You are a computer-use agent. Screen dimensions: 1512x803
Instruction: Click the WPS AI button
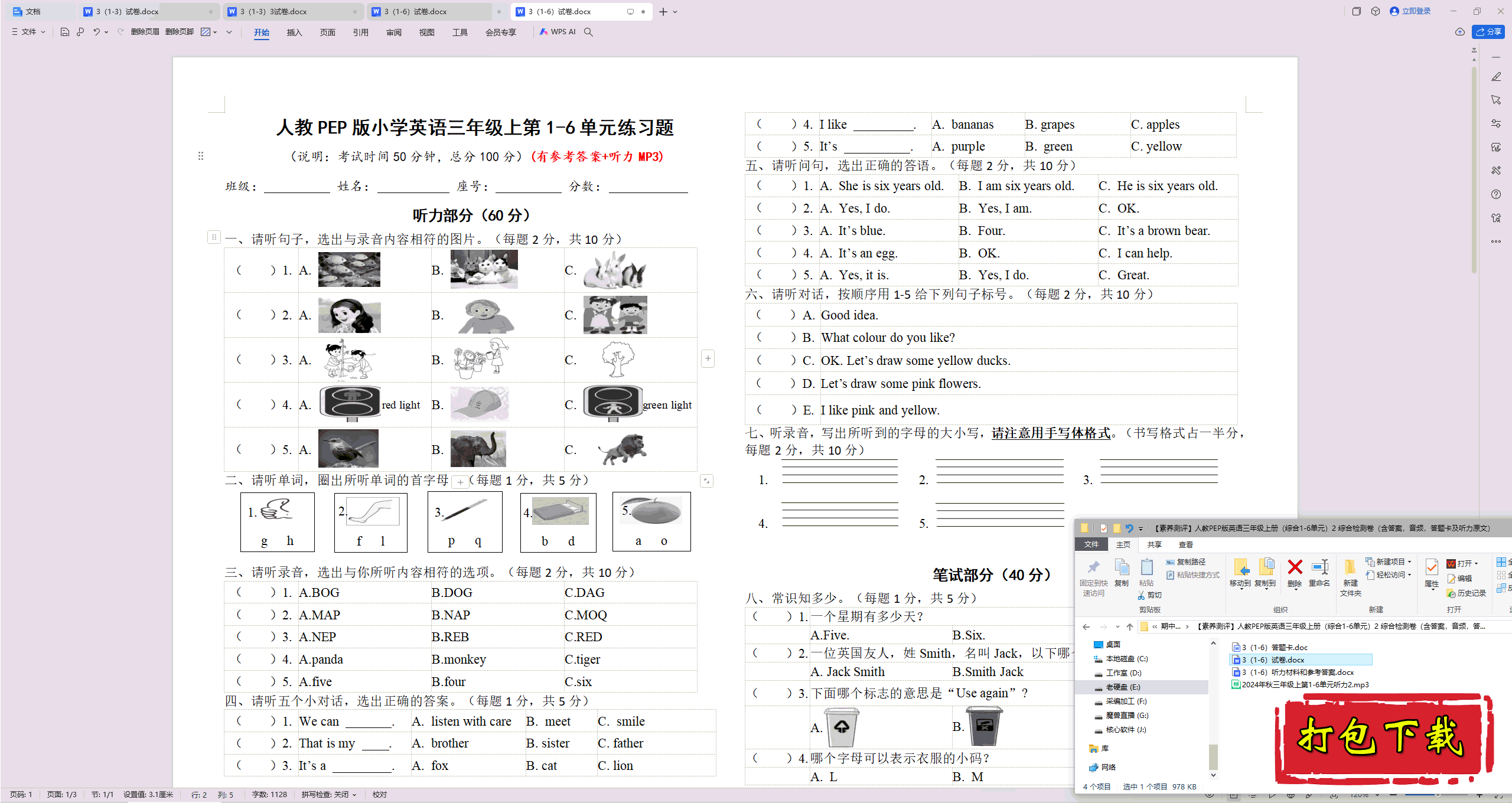pyautogui.click(x=557, y=32)
